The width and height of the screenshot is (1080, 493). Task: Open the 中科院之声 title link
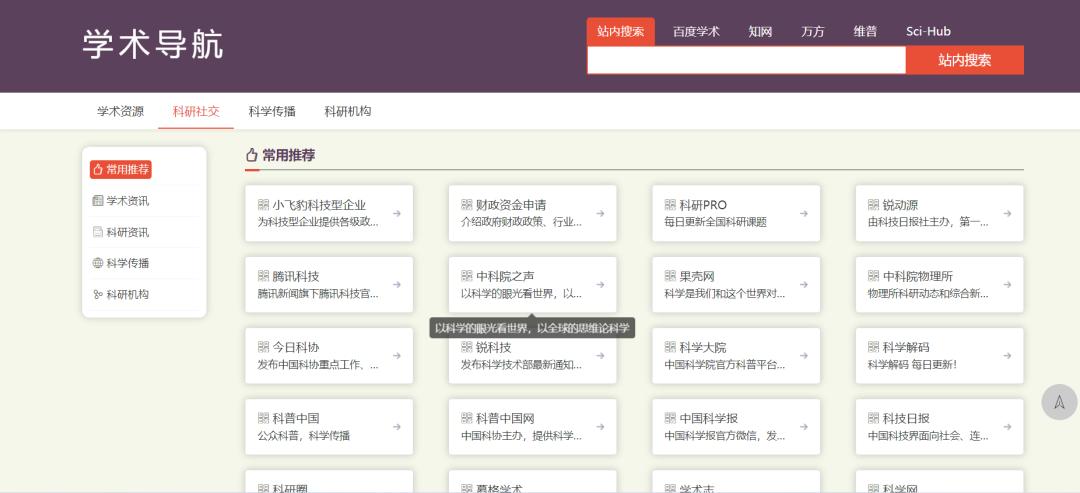pyautogui.click(x=505, y=276)
